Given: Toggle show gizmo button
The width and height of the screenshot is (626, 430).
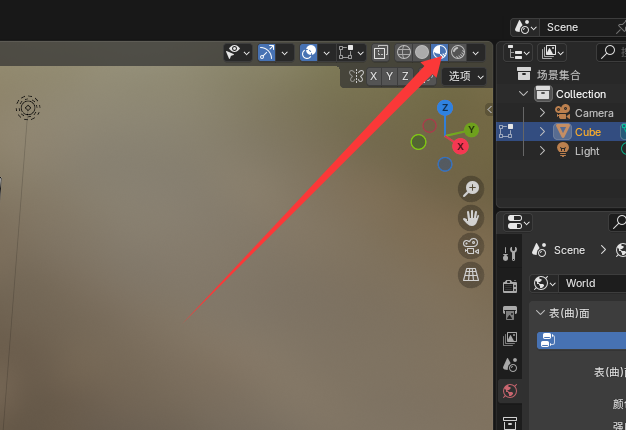Looking at the screenshot, I should click(x=267, y=52).
